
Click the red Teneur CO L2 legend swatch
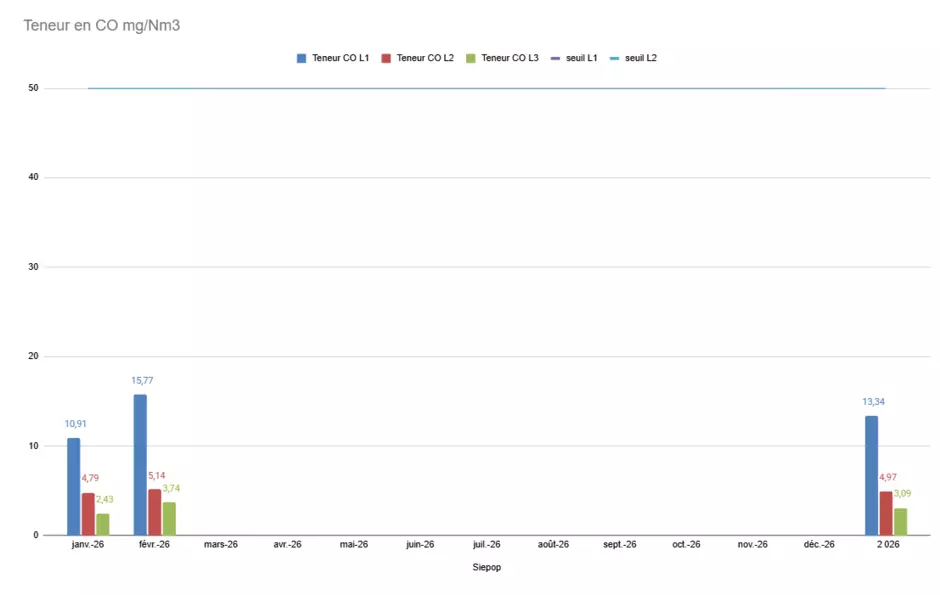coord(386,58)
